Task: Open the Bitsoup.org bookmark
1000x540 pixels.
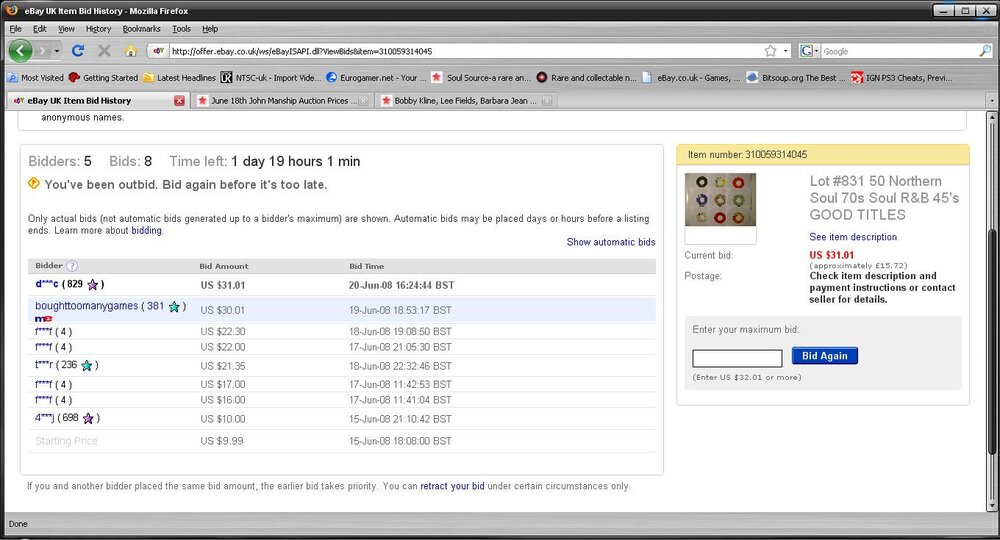Action: point(796,78)
